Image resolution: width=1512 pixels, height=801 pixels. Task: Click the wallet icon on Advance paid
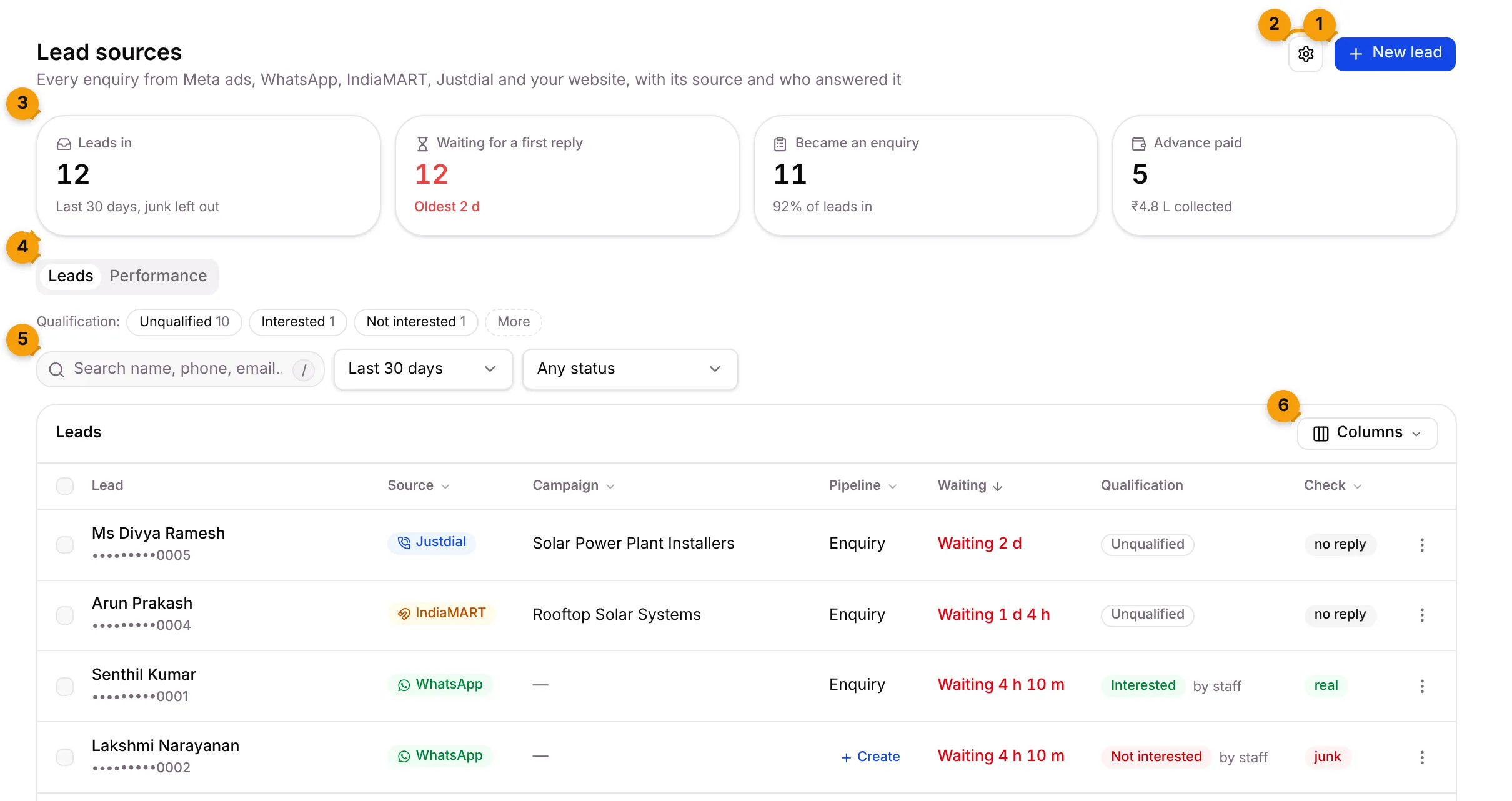1138,144
